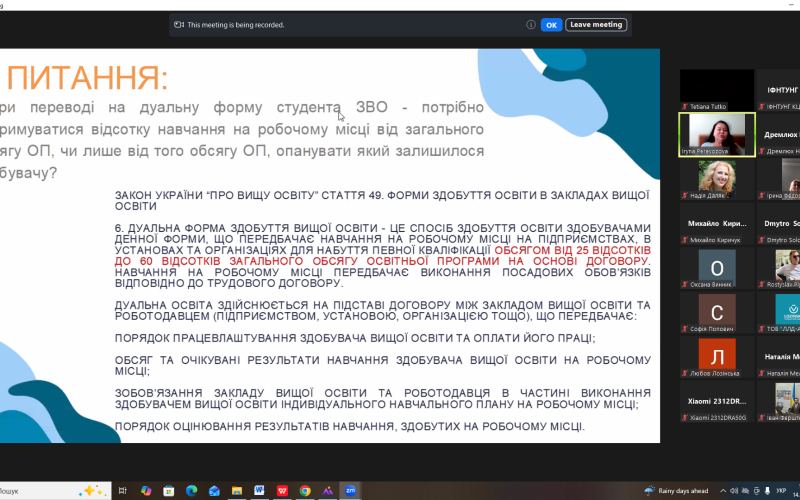Select the Іван Фершт participant video tile
This screenshot has width=800, height=500.
[x=779, y=401]
